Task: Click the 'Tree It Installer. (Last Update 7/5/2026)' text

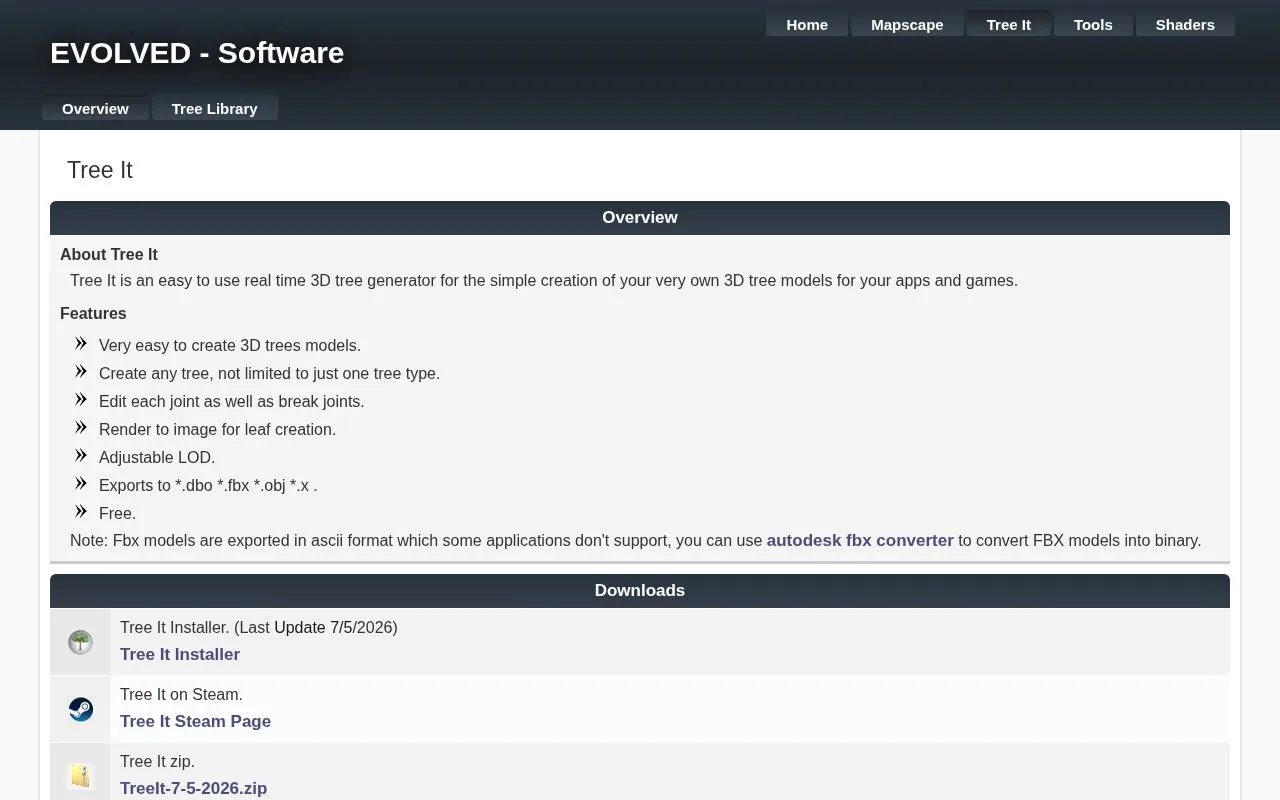Action: (259, 627)
